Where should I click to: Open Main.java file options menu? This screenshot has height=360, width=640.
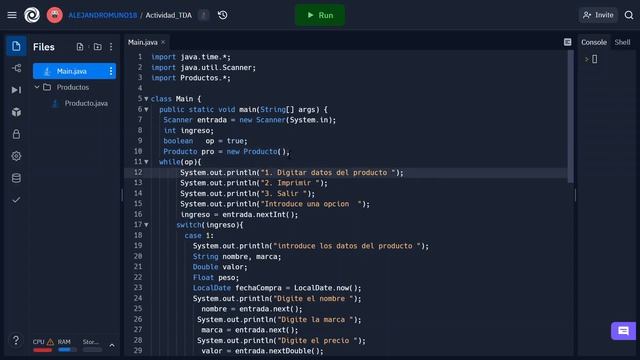pyautogui.click(x=111, y=71)
